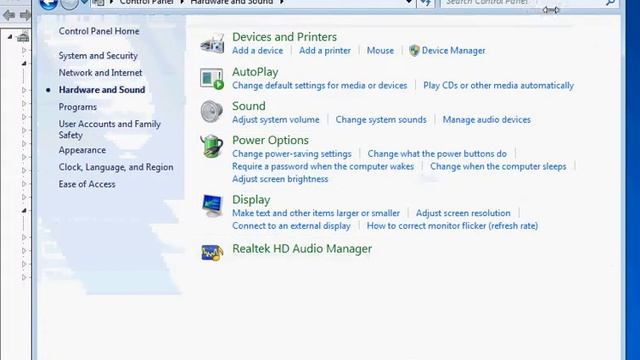Open Ease of Access category
Screen dimensions: 640x360
(87, 184)
